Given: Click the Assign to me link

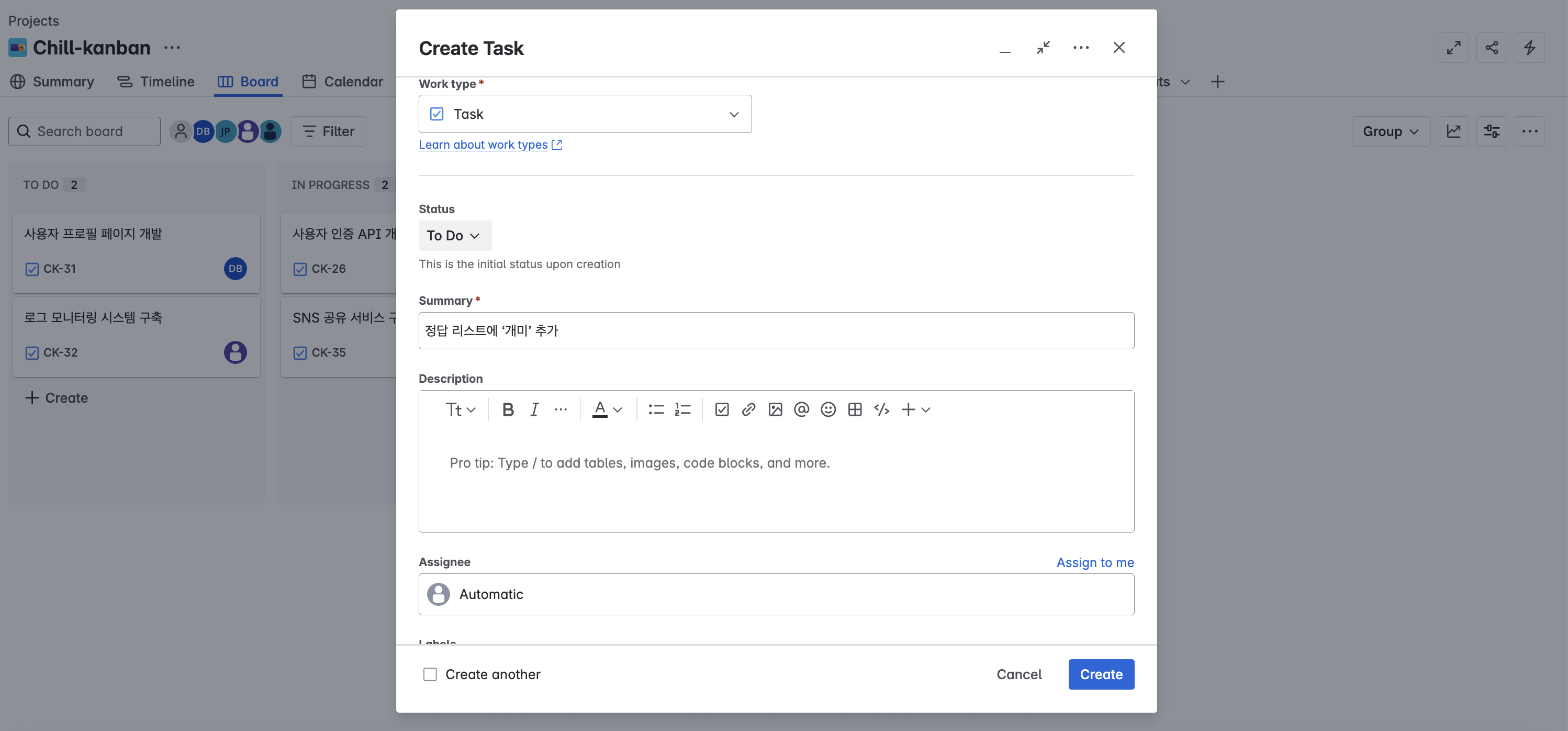Looking at the screenshot, I should [1094, 562].
